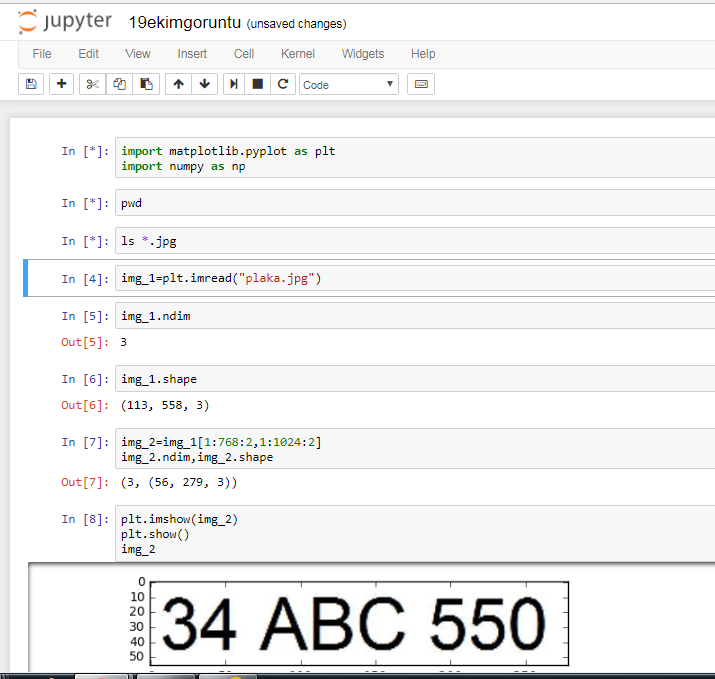
Task: Click the import matplotlib code cell
Action: [415, 158]
